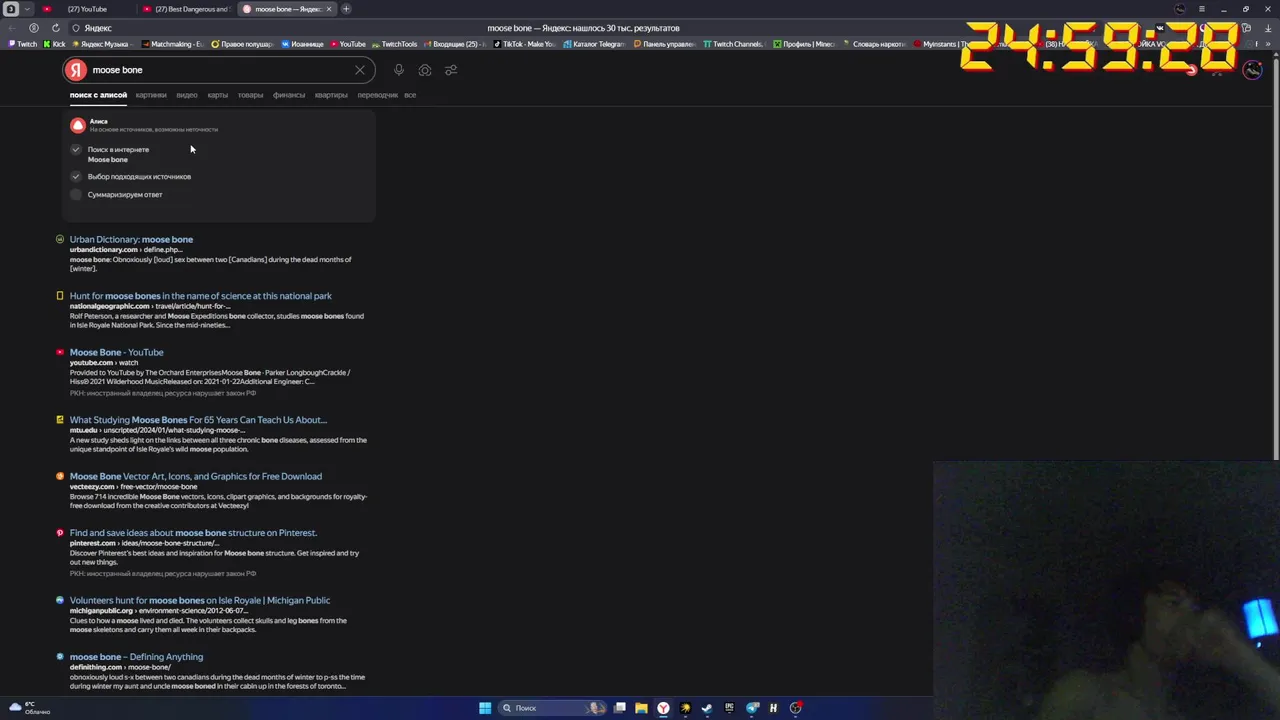
Task: Switch to картинки search tab
Action: click(x=151, y=95)
